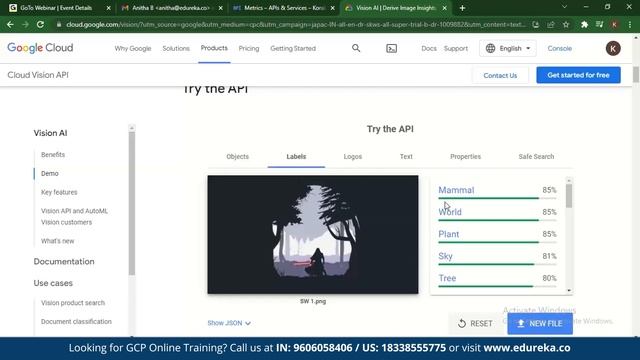Click the left sidebar scrollbar
The image size is (640, 360).
[x=131, y=202]
